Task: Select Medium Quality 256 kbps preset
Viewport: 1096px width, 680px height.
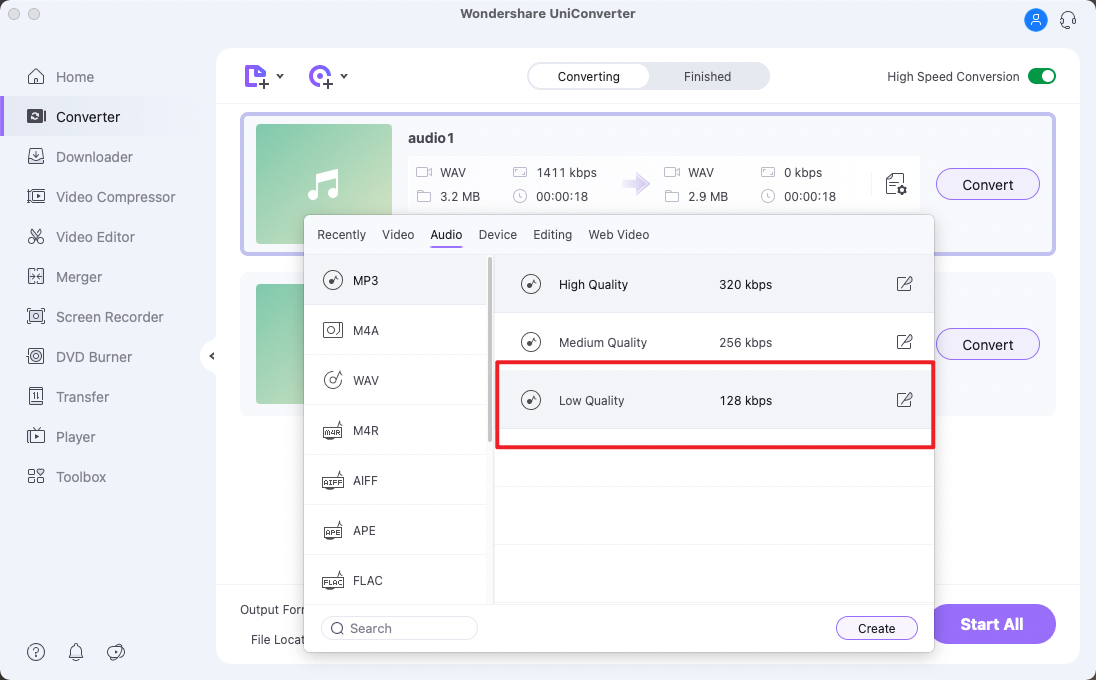Action: (714, 342)
